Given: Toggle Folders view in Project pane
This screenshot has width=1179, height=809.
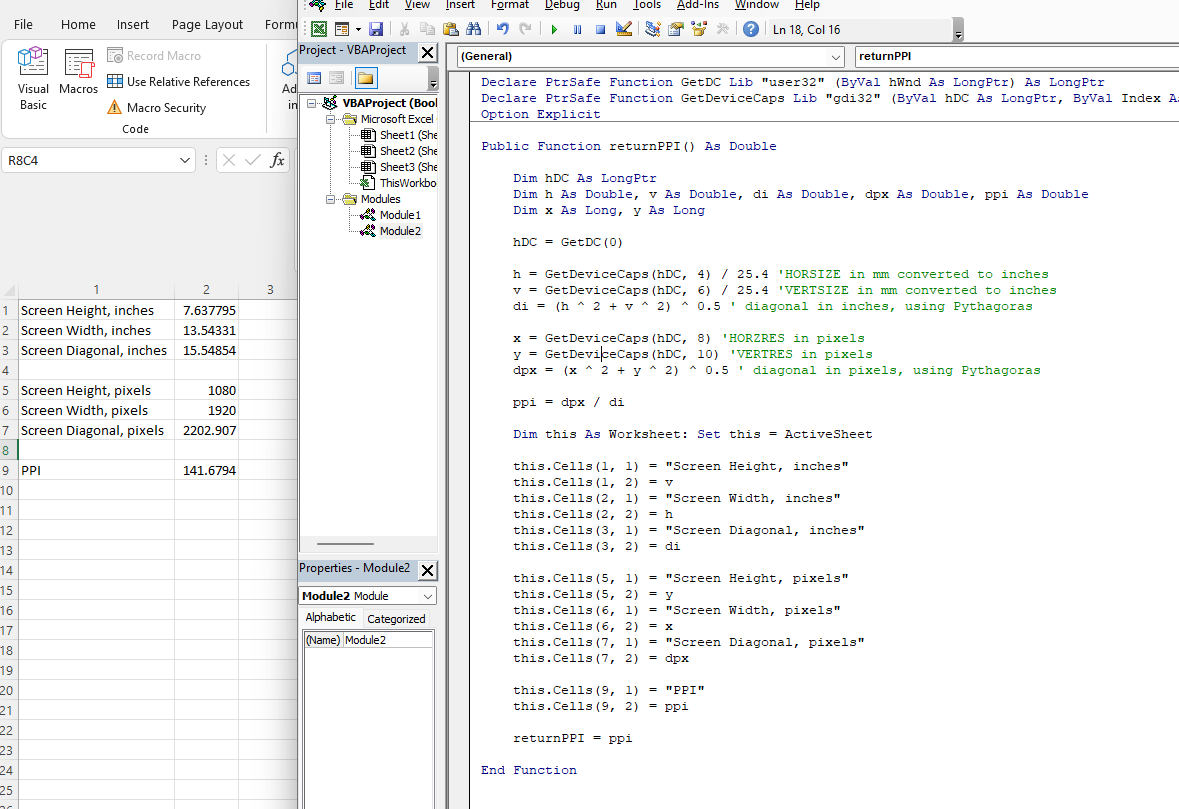Looking at the screenshot, I should (365, 78).
